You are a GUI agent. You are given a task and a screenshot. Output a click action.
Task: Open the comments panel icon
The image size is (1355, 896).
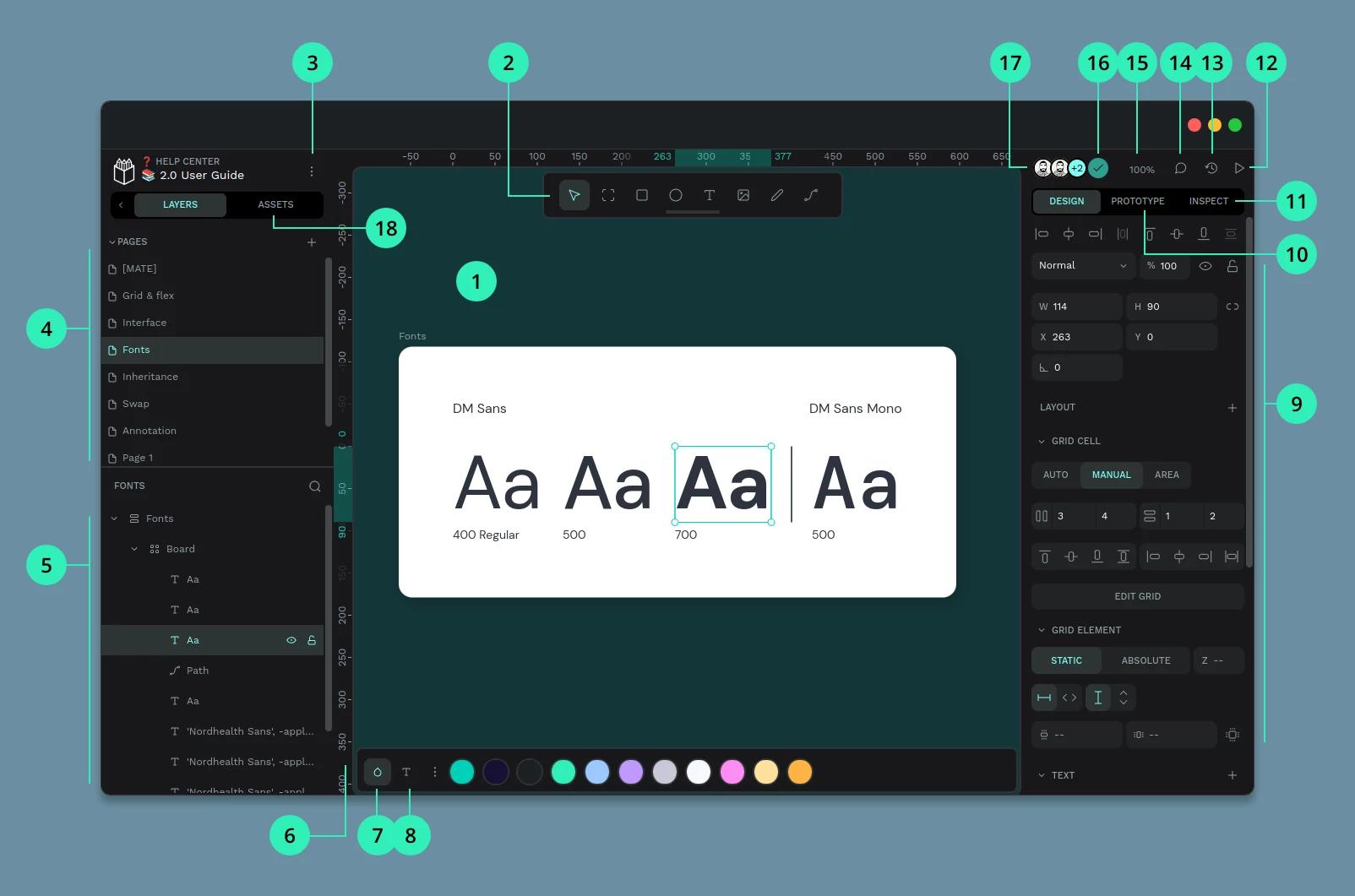pyautogui.click(x=1180, y=168)
